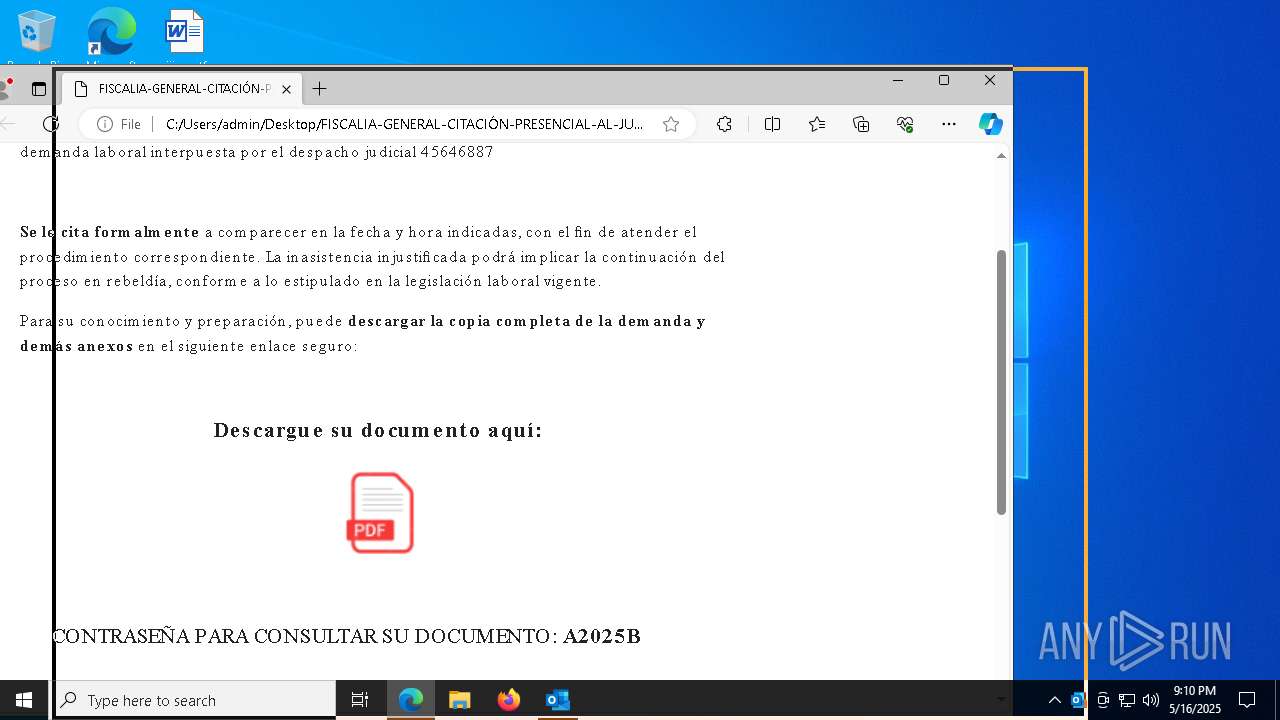This screenshot has width=1280, height=720.
Task: Click the volume speaker tray icon
Action: (x=1151, y=700)
